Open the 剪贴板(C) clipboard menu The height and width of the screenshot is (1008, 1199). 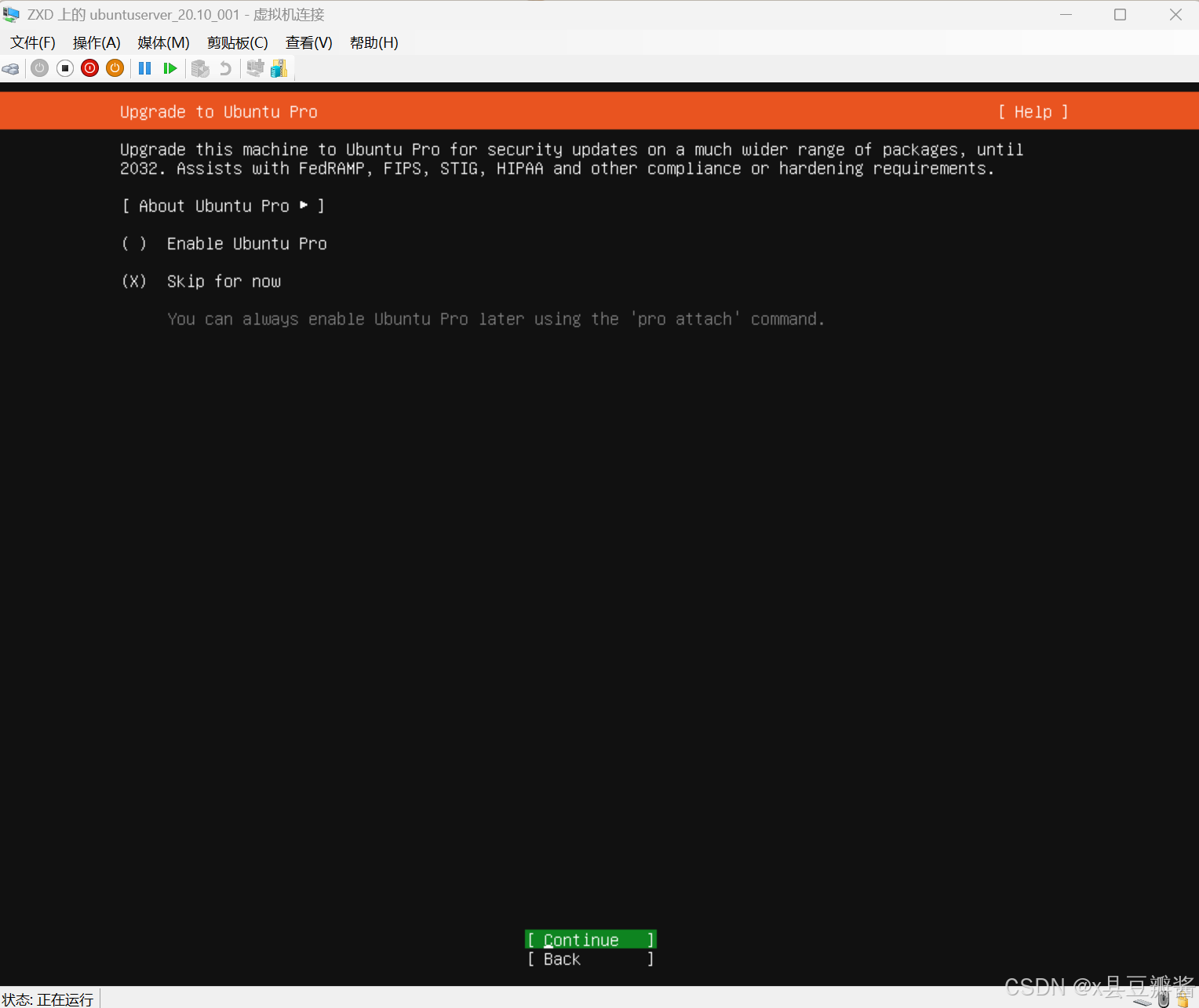[237, 42]
